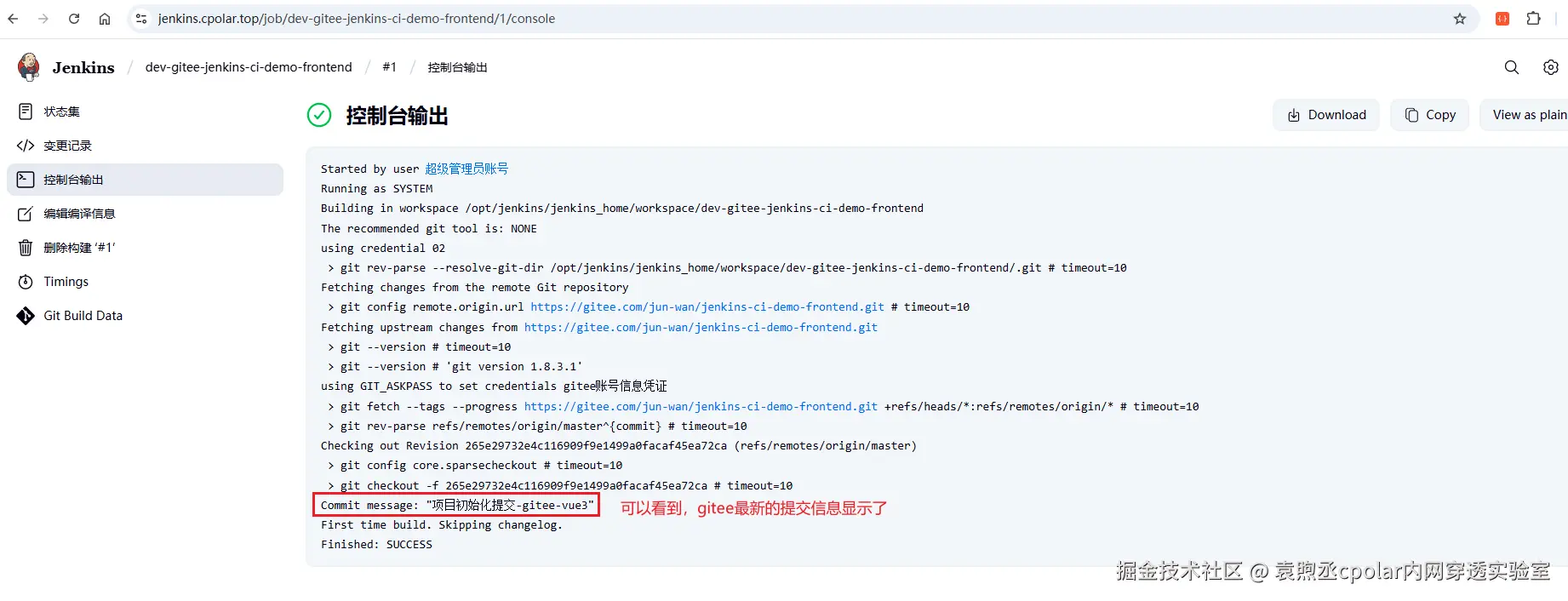Open the extensions puzzle icon

tap(1534, 19)
